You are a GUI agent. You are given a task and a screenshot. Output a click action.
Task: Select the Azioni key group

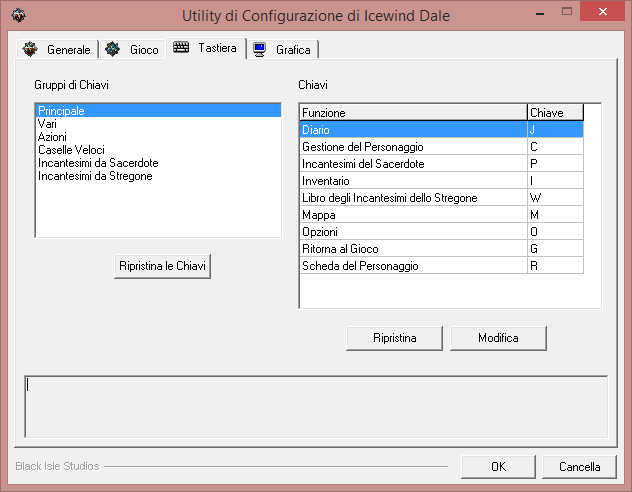tap(158, 137)
